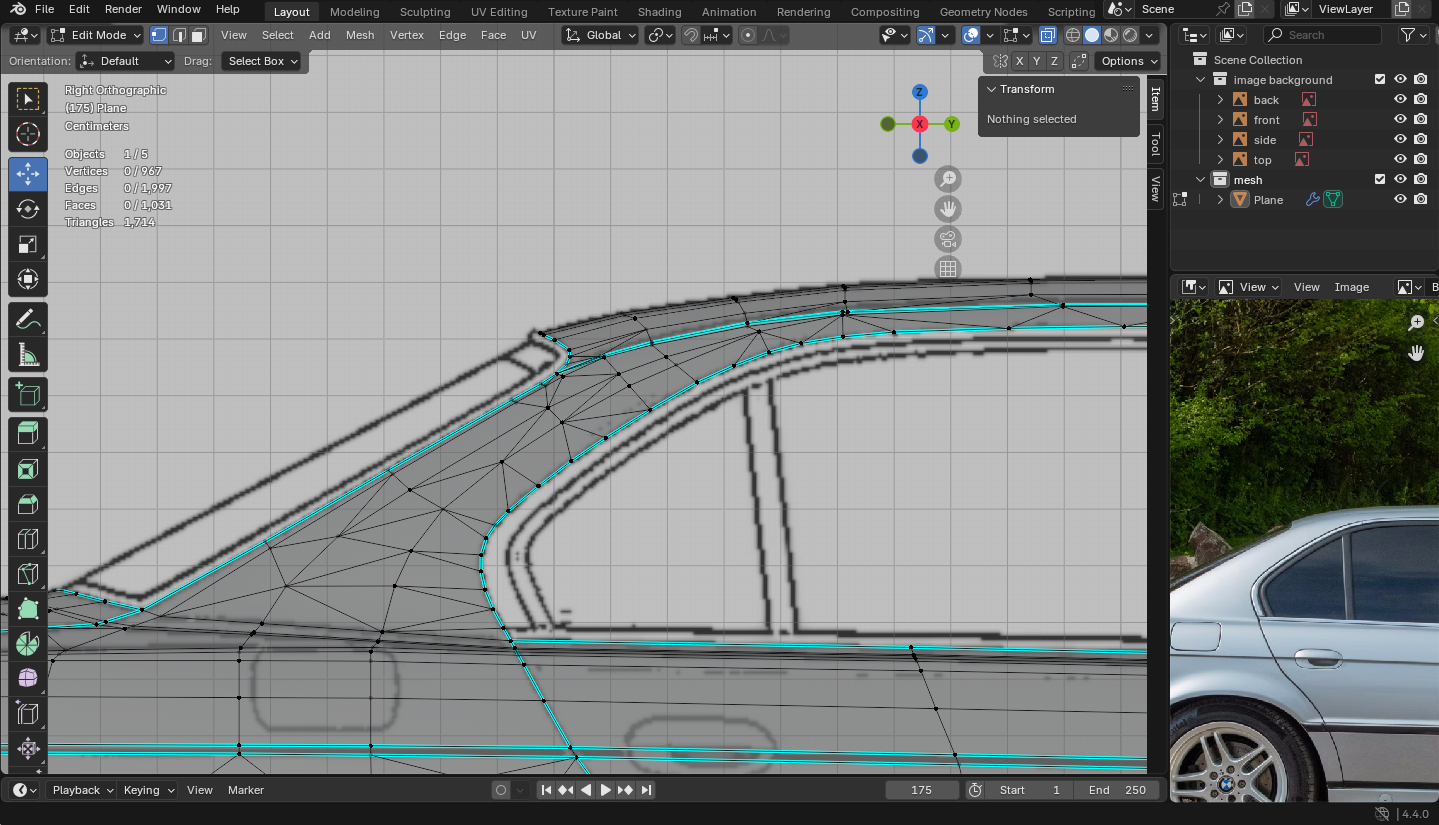
Task: Choose the Bevel tool
Action: click(x=28, y=504)
